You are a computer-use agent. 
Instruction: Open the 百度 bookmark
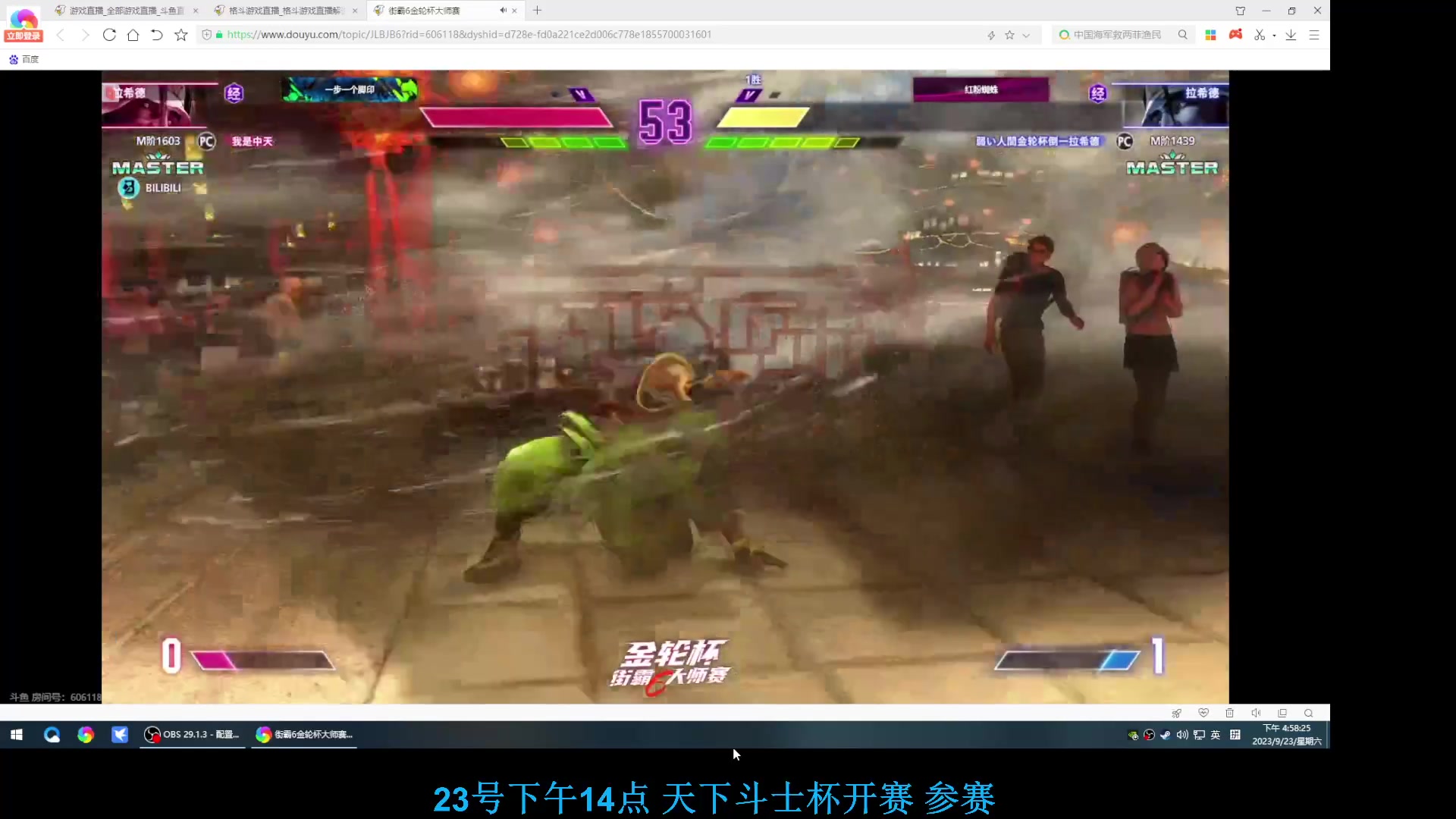pos(24,59)
